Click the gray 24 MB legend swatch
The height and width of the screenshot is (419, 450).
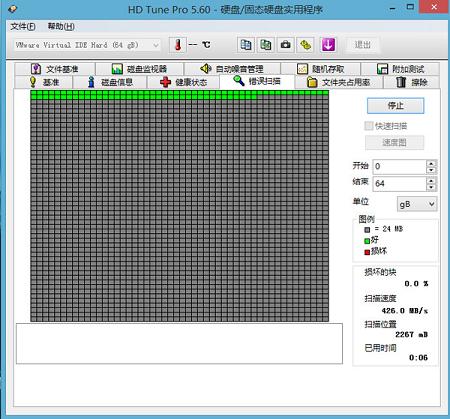367,230
